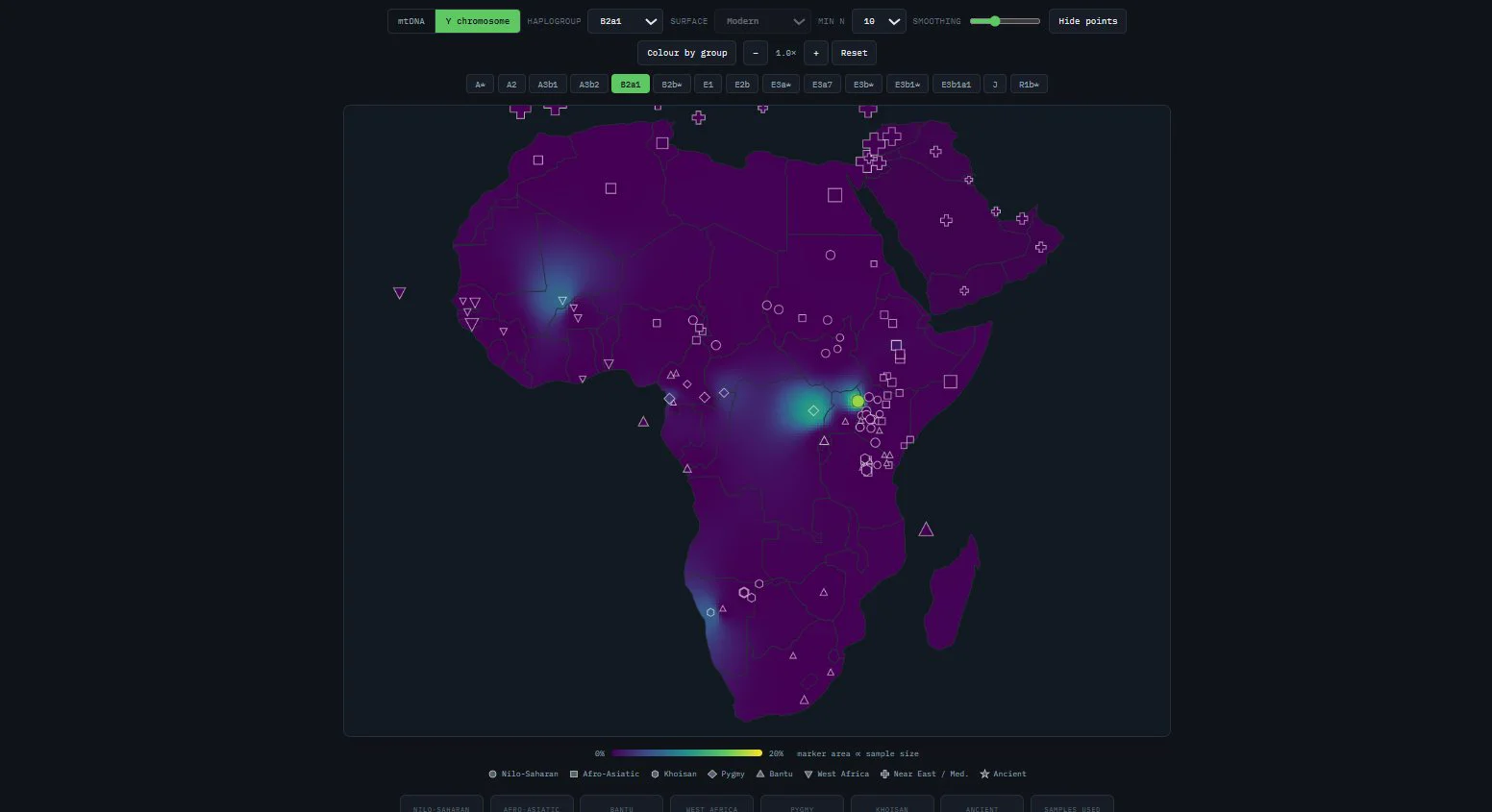Pick the A2 haplogroup chip
This screenshot has width=1492, height=812.
511,85
